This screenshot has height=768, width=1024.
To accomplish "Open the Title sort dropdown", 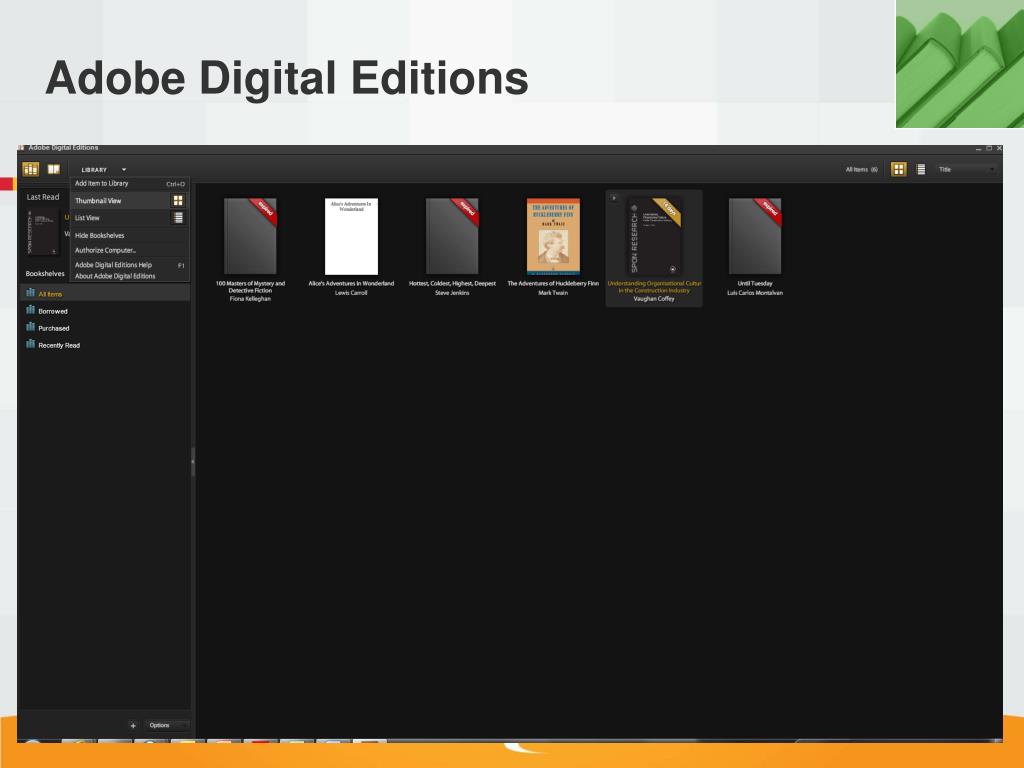I will [966, 169].
